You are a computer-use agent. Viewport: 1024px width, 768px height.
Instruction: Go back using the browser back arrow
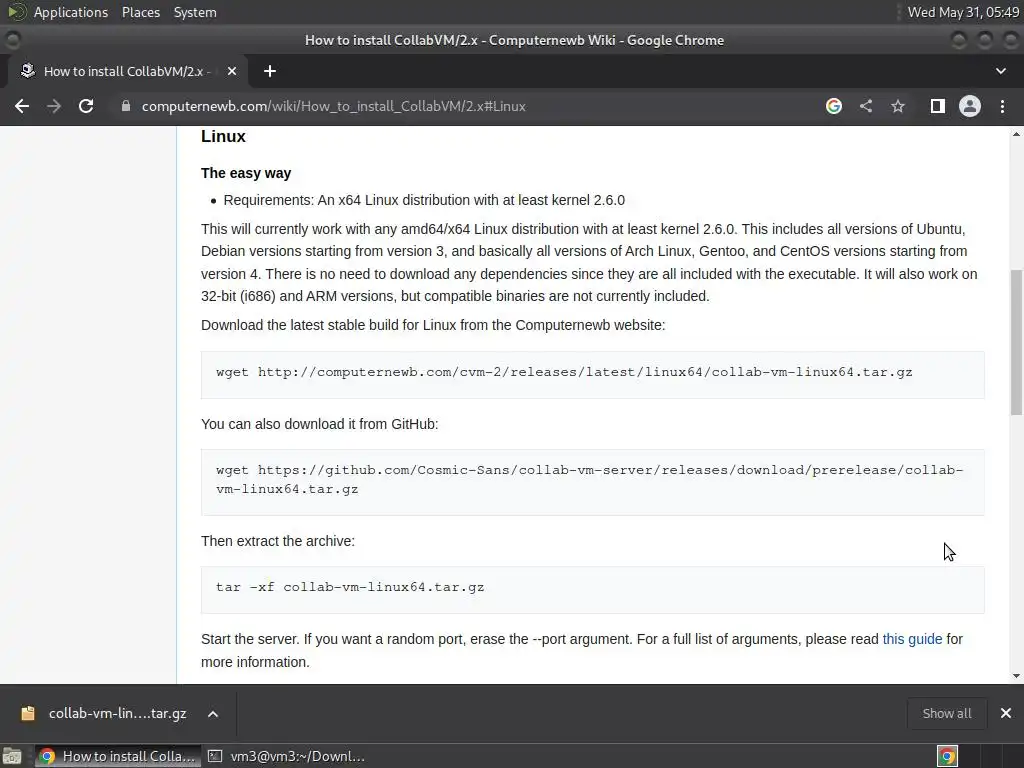(x=22, y=106)
